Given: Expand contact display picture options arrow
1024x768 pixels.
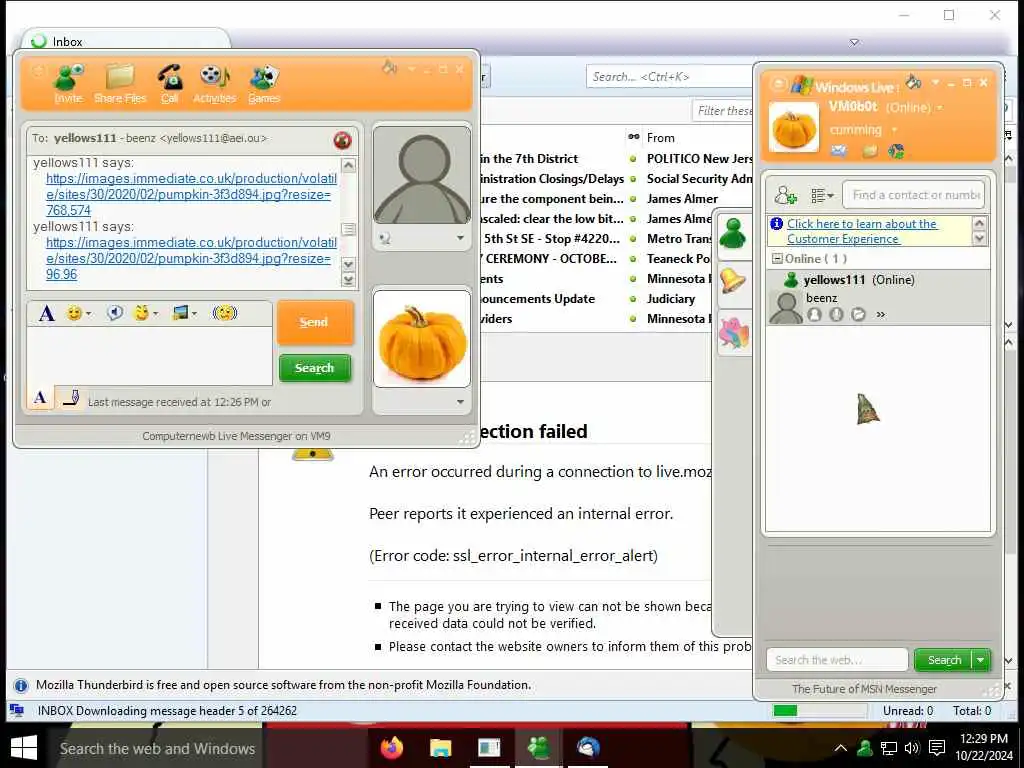Looking at the screenshot, I should (x=460, y=238).
